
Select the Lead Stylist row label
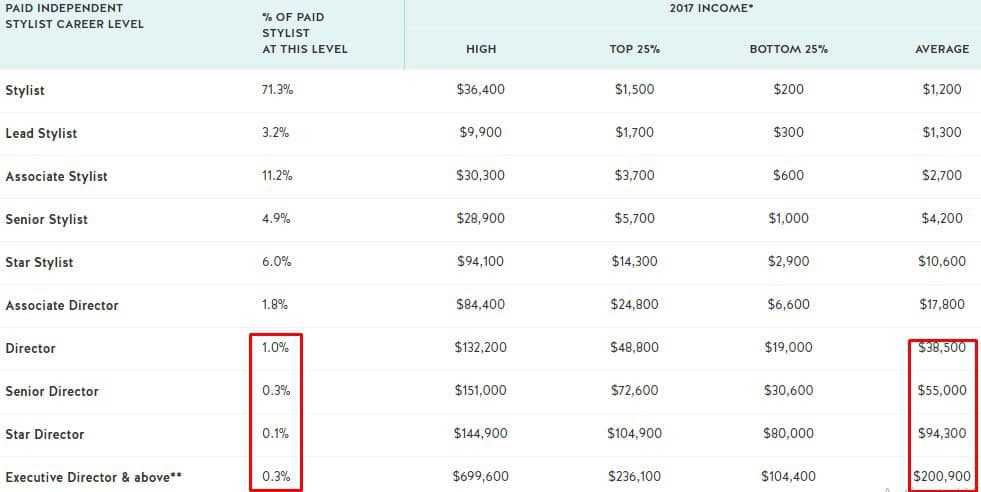tap(41, 133)
